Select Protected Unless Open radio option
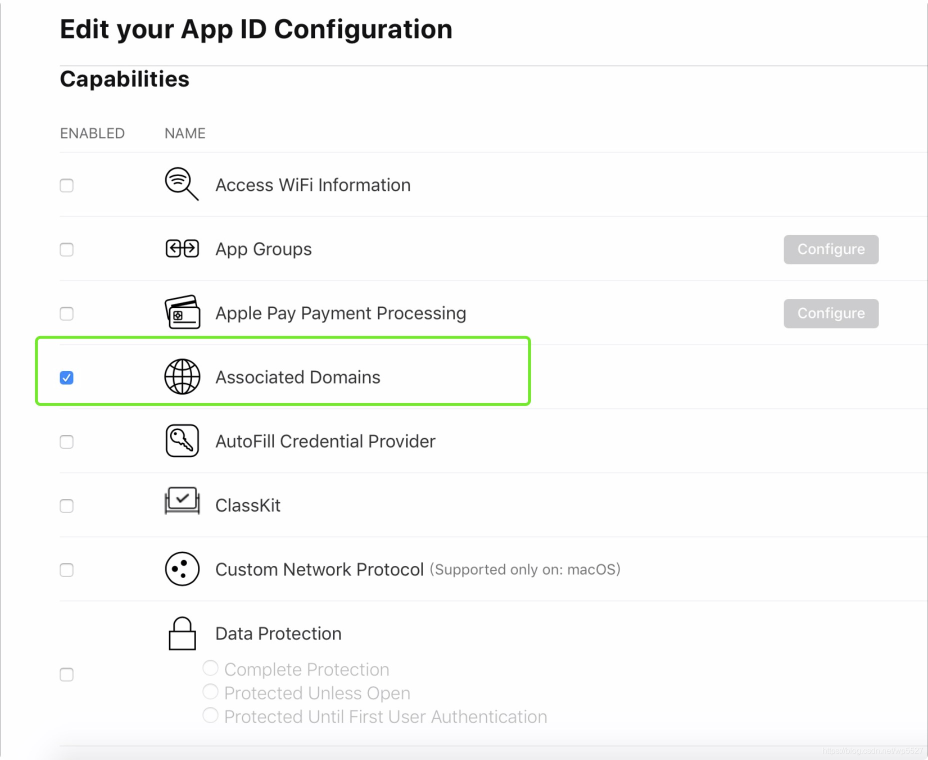Viewport: 928px width, 760px height. [210, 691]
